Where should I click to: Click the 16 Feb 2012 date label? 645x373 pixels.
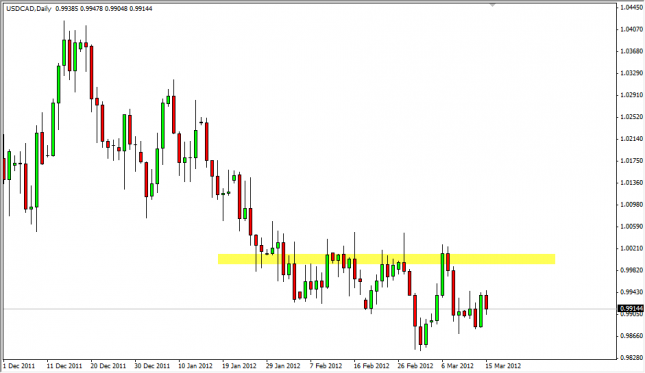[x=371, y=366]
